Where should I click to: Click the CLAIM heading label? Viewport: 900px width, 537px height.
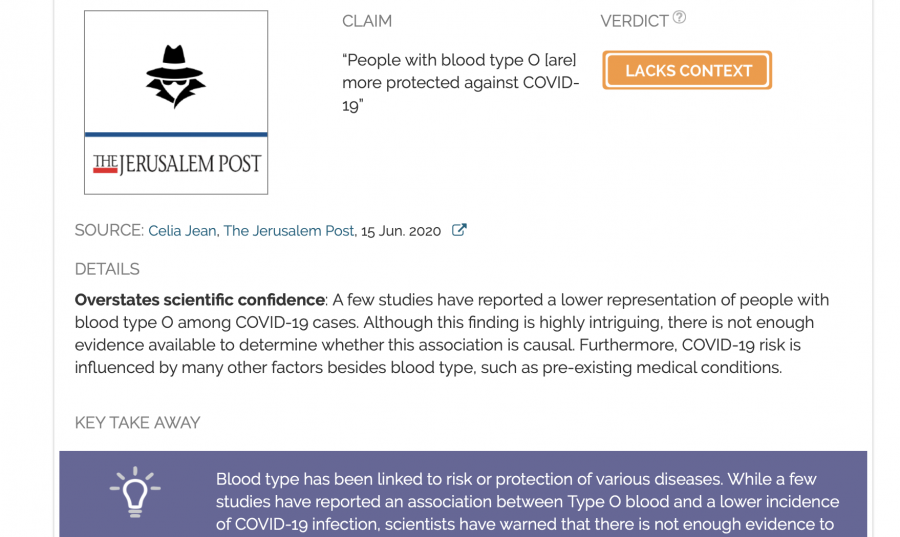[367, 21]
